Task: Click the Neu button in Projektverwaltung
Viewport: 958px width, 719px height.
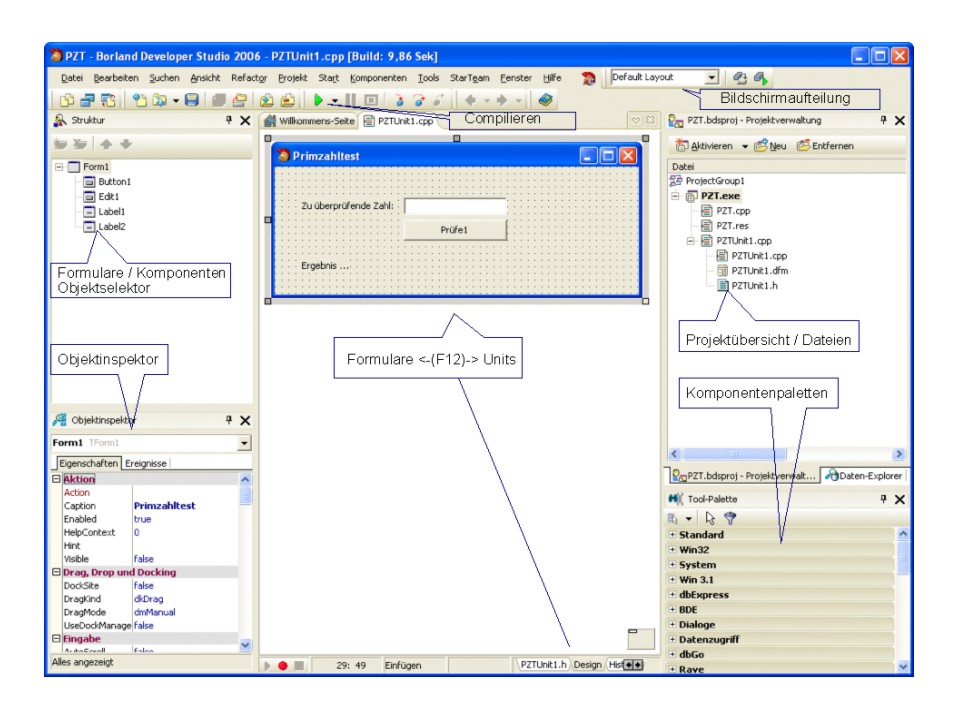Action: point(770,146)
